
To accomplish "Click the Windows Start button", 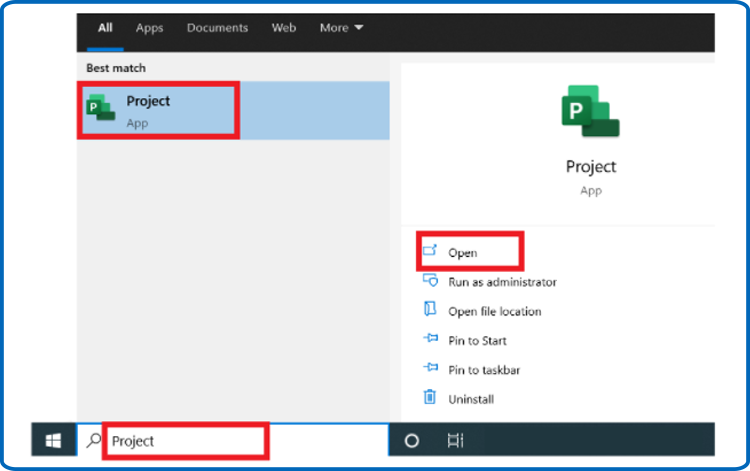I will pos(53,440).
